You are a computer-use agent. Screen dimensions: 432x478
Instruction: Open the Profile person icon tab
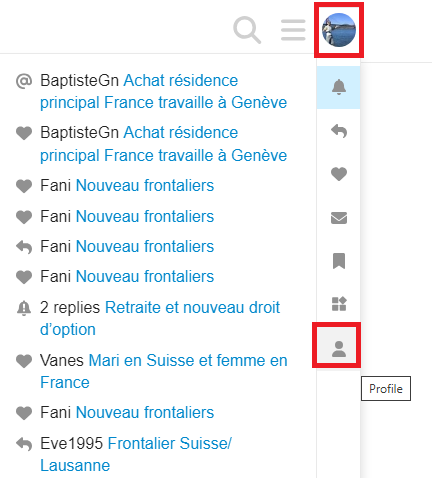339,349
